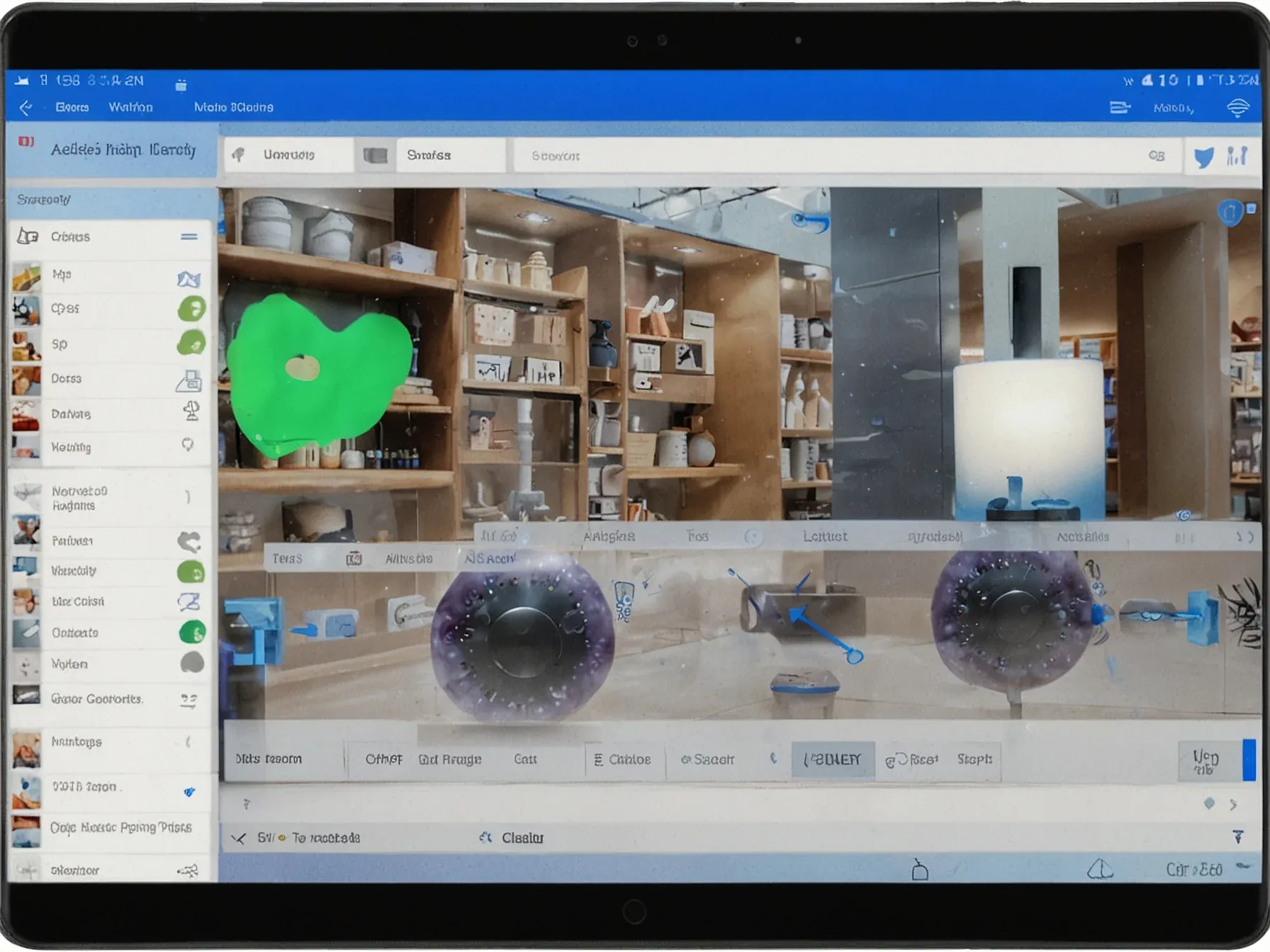Click the blue bird icon beside search
The width and height of the screenshot is (1270, 952).
click(1203, 157)
